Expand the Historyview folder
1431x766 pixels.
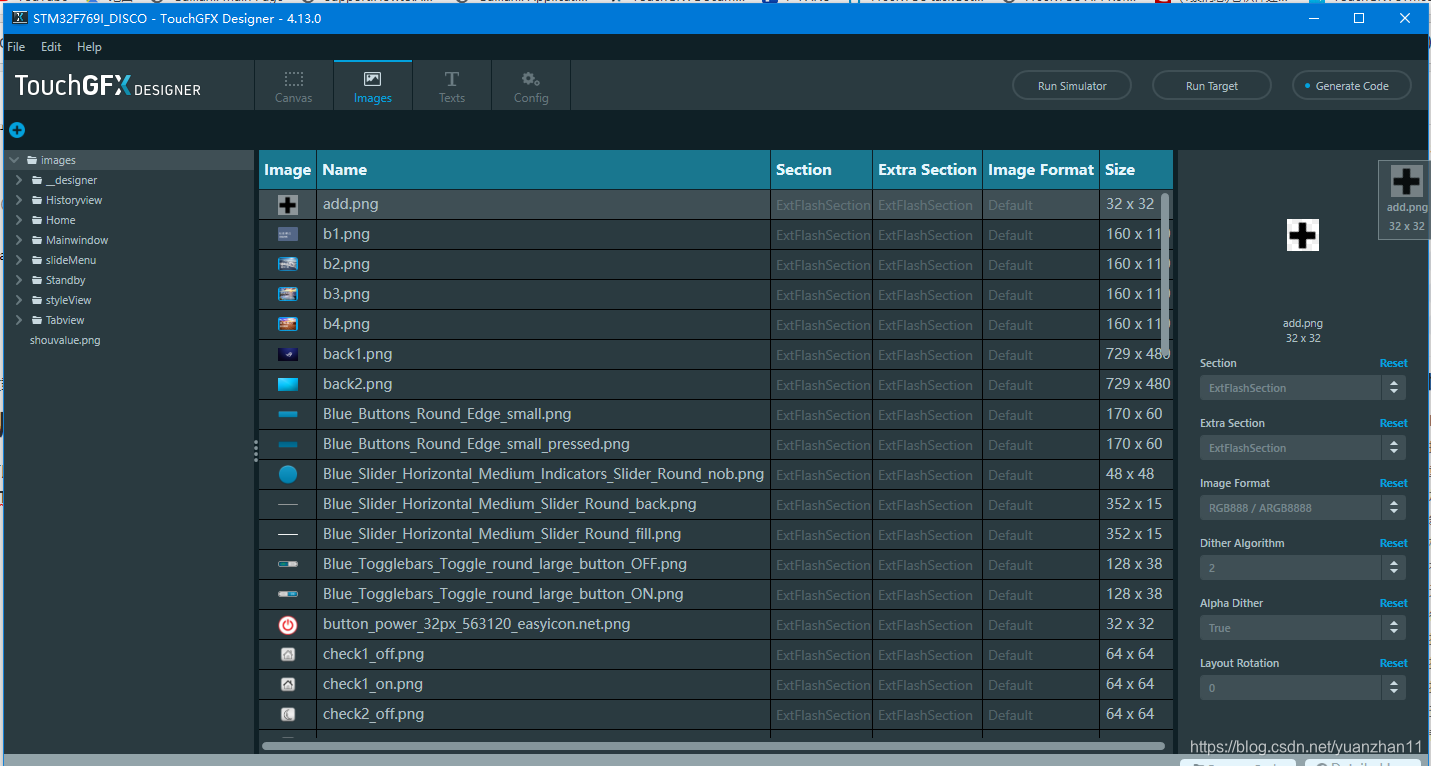point(19,200)
